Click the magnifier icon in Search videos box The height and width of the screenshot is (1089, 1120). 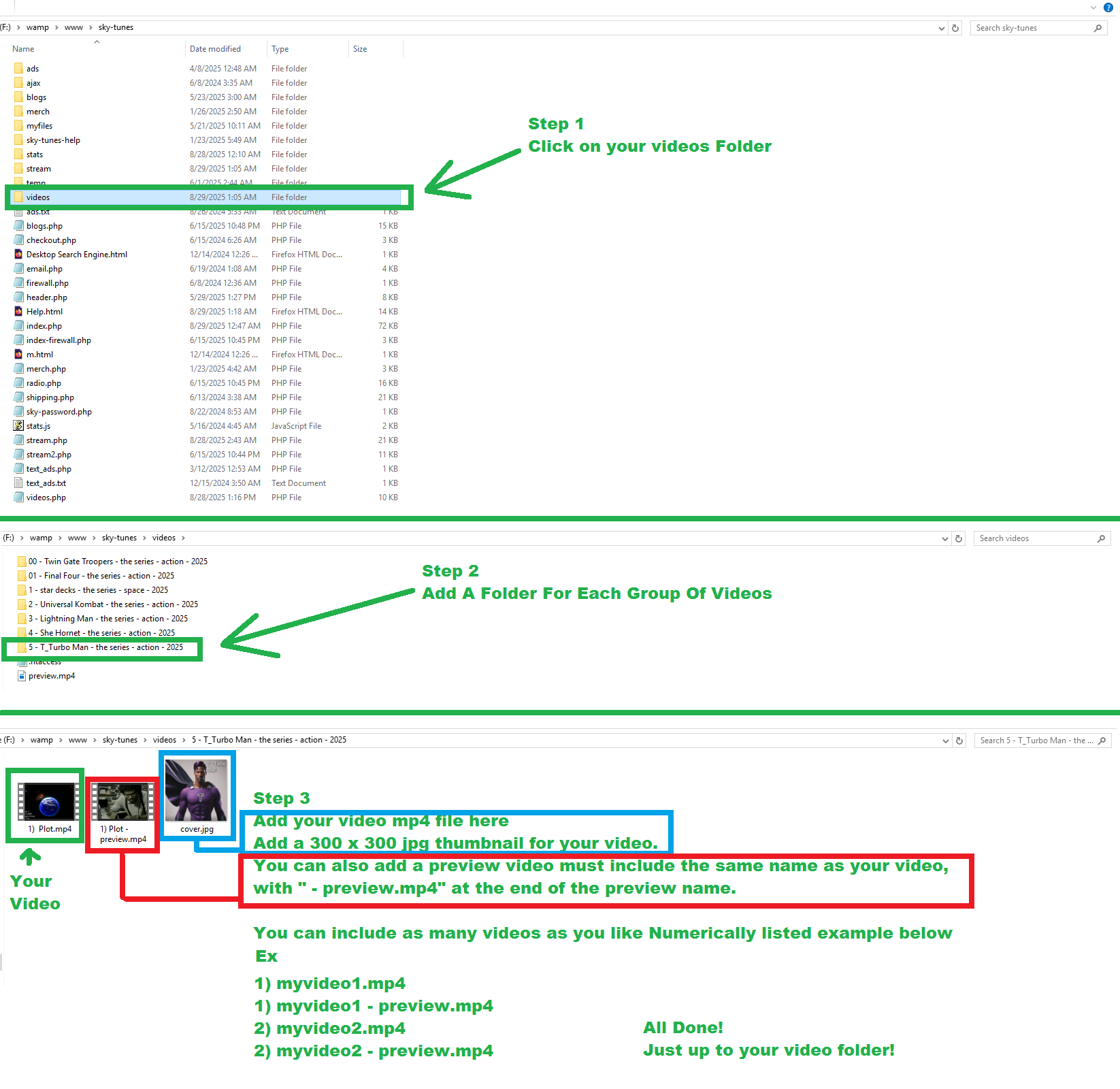[x=1101, y=538]
